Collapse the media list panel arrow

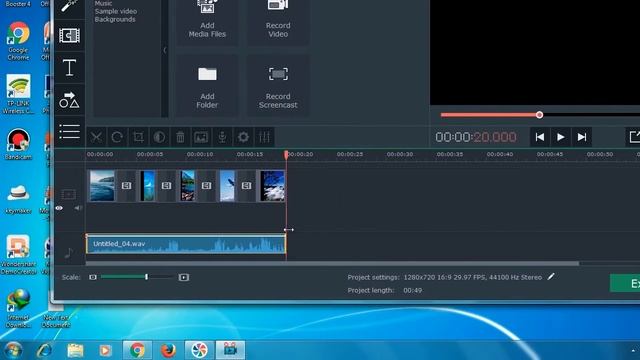[165, 50]
